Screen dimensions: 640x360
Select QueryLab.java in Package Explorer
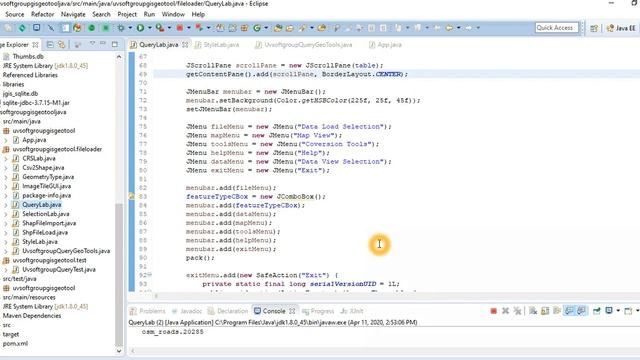pos(42,204)
